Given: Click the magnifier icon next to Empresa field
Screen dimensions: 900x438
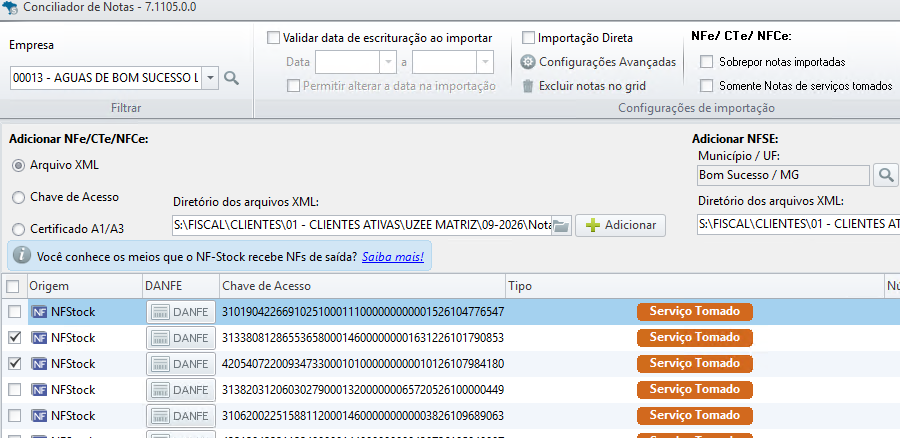Looking at the screenshot, I should pos(231,78).
